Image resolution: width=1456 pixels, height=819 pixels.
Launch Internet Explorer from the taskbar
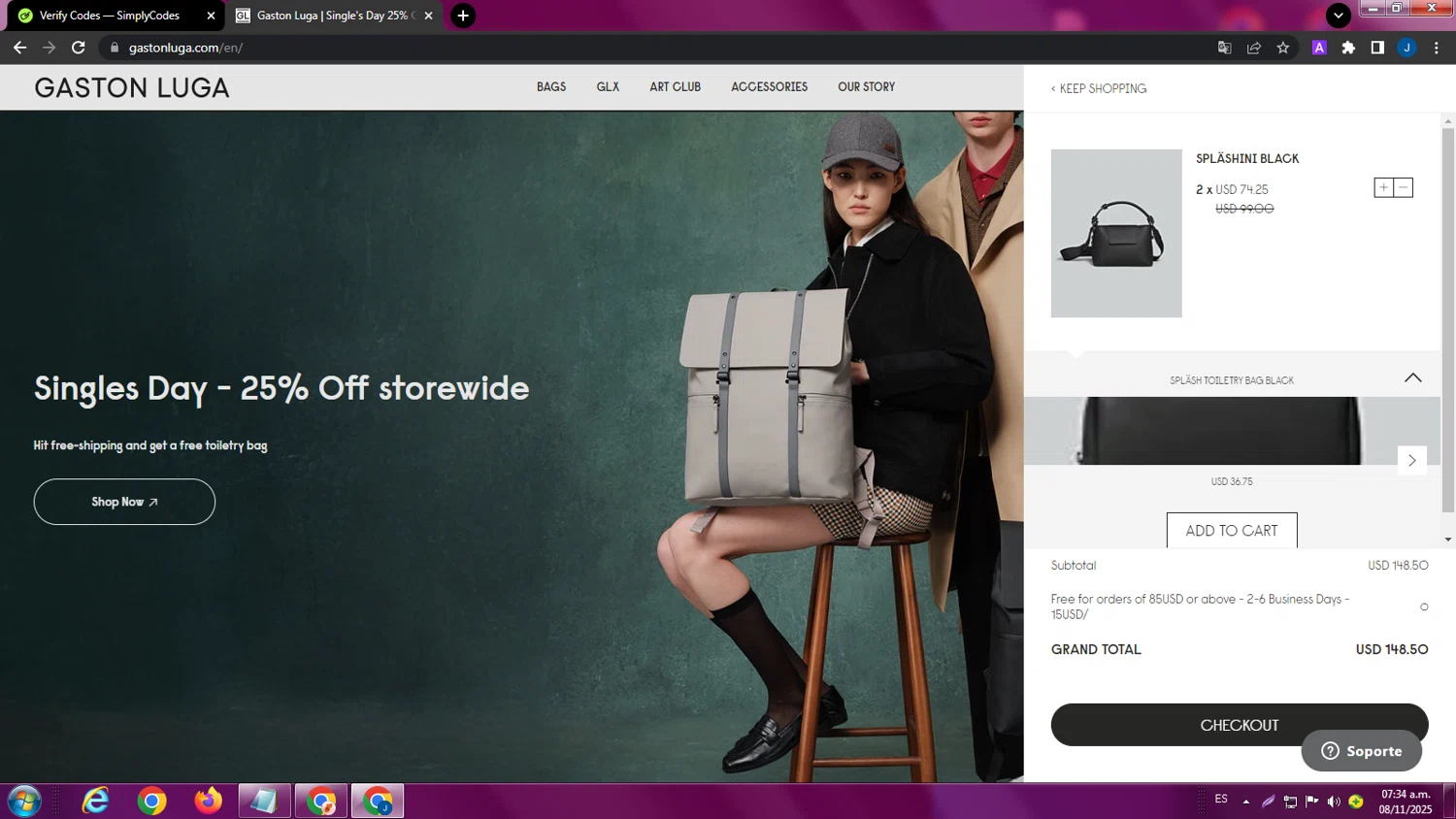pos(95,801)
